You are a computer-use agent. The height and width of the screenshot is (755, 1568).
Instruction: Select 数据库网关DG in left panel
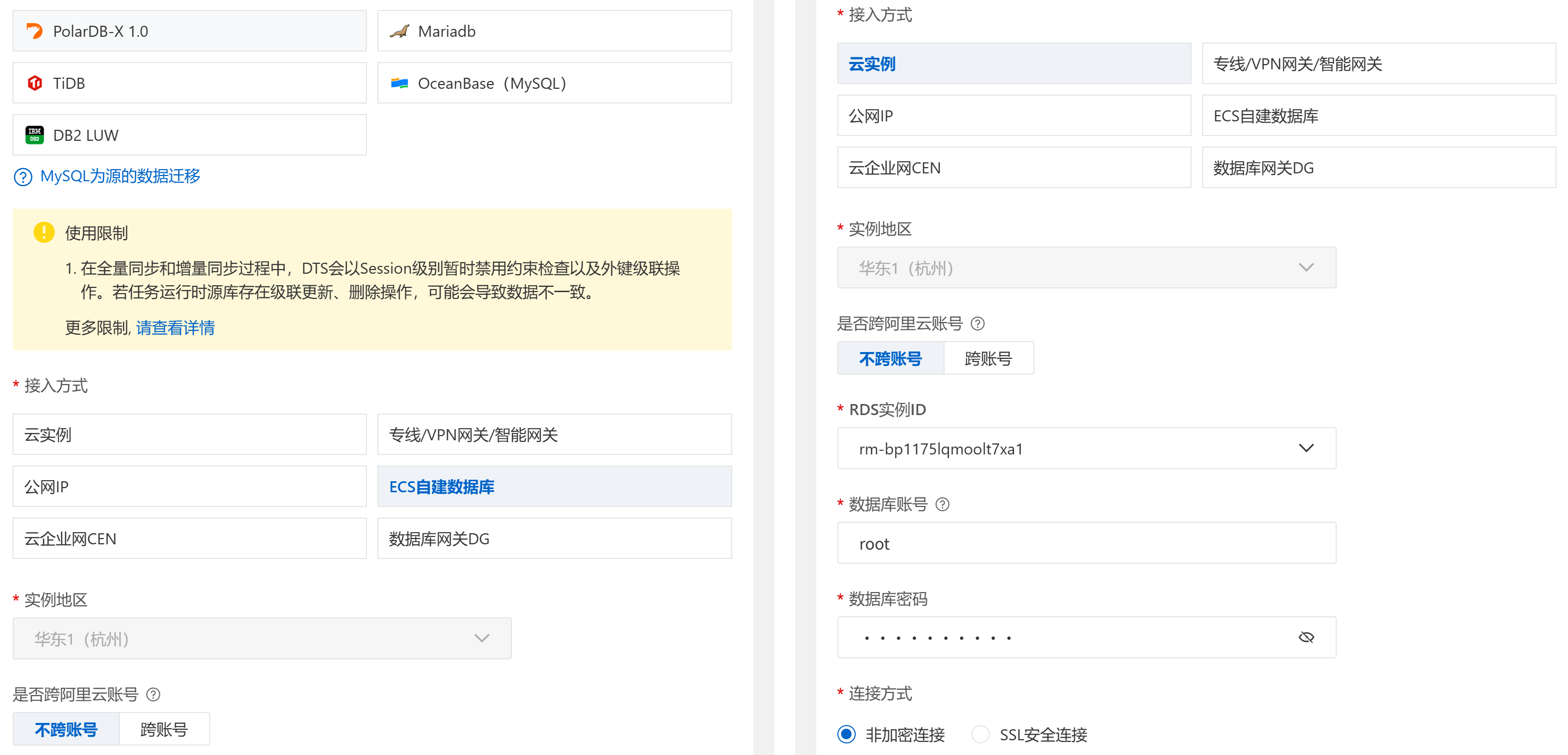554,539
